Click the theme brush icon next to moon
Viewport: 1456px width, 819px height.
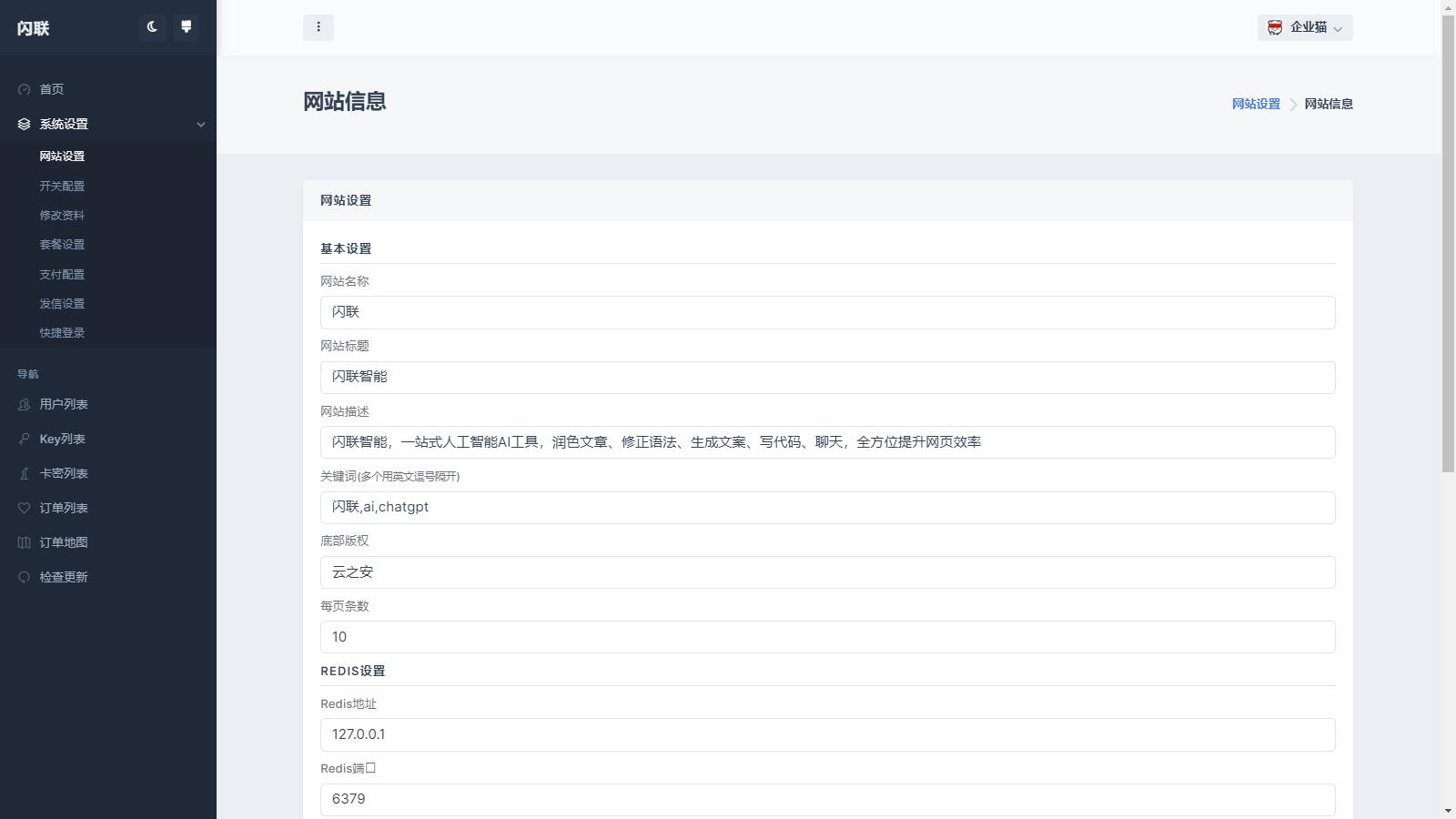tap(187, 27)
